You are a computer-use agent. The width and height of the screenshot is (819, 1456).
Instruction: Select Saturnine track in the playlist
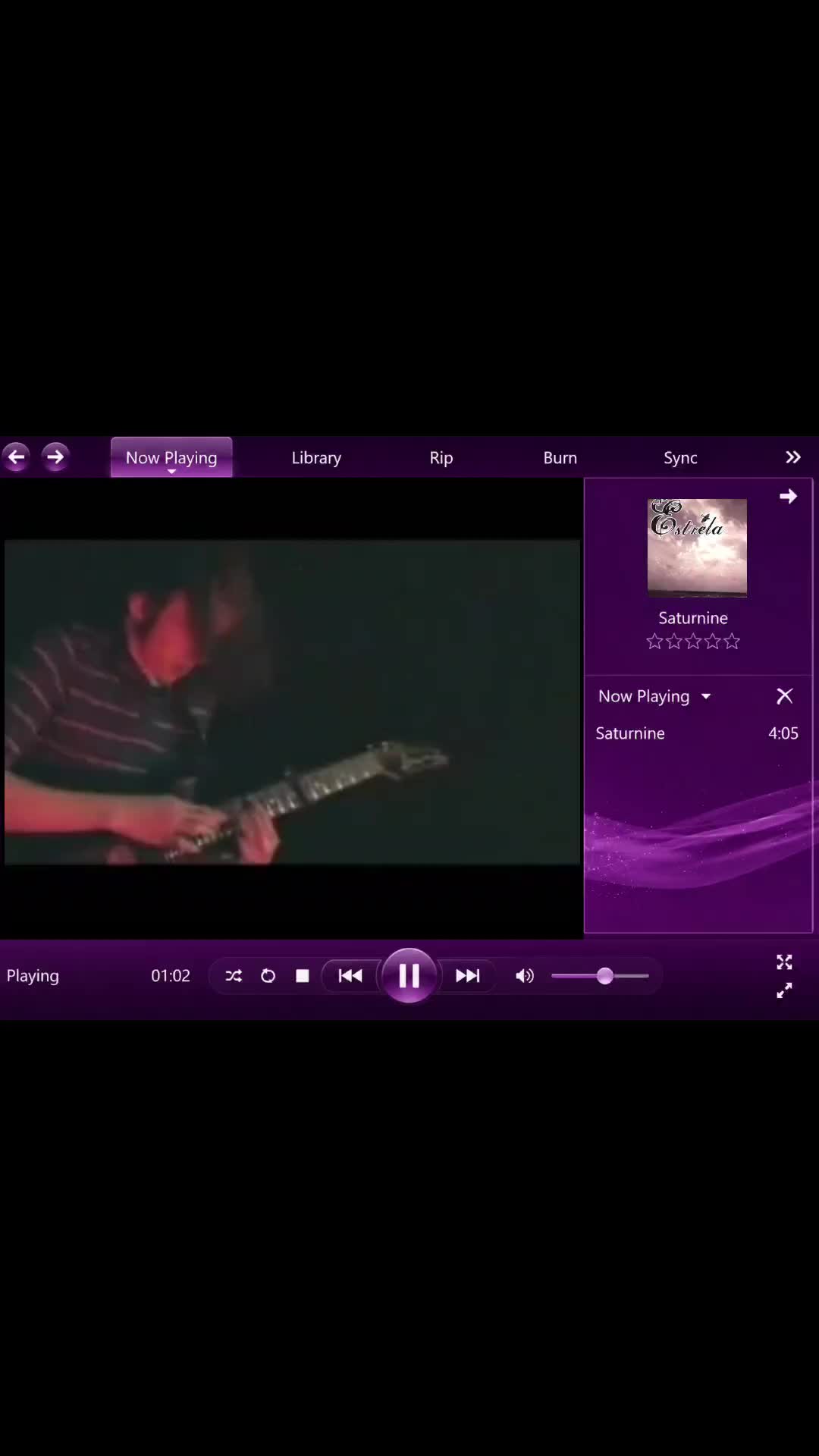tap(697, 733)
